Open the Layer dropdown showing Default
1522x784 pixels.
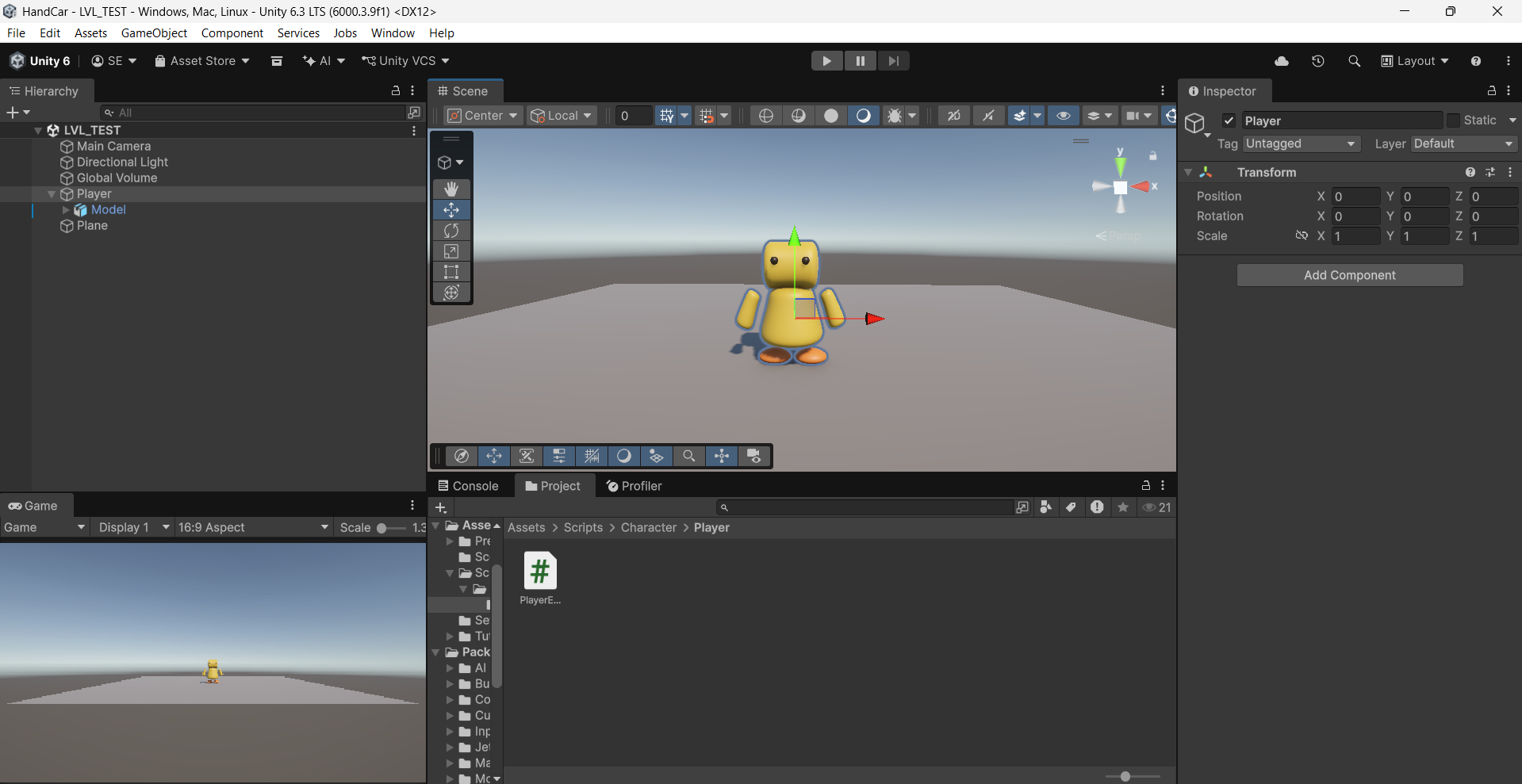point(1463,143)
